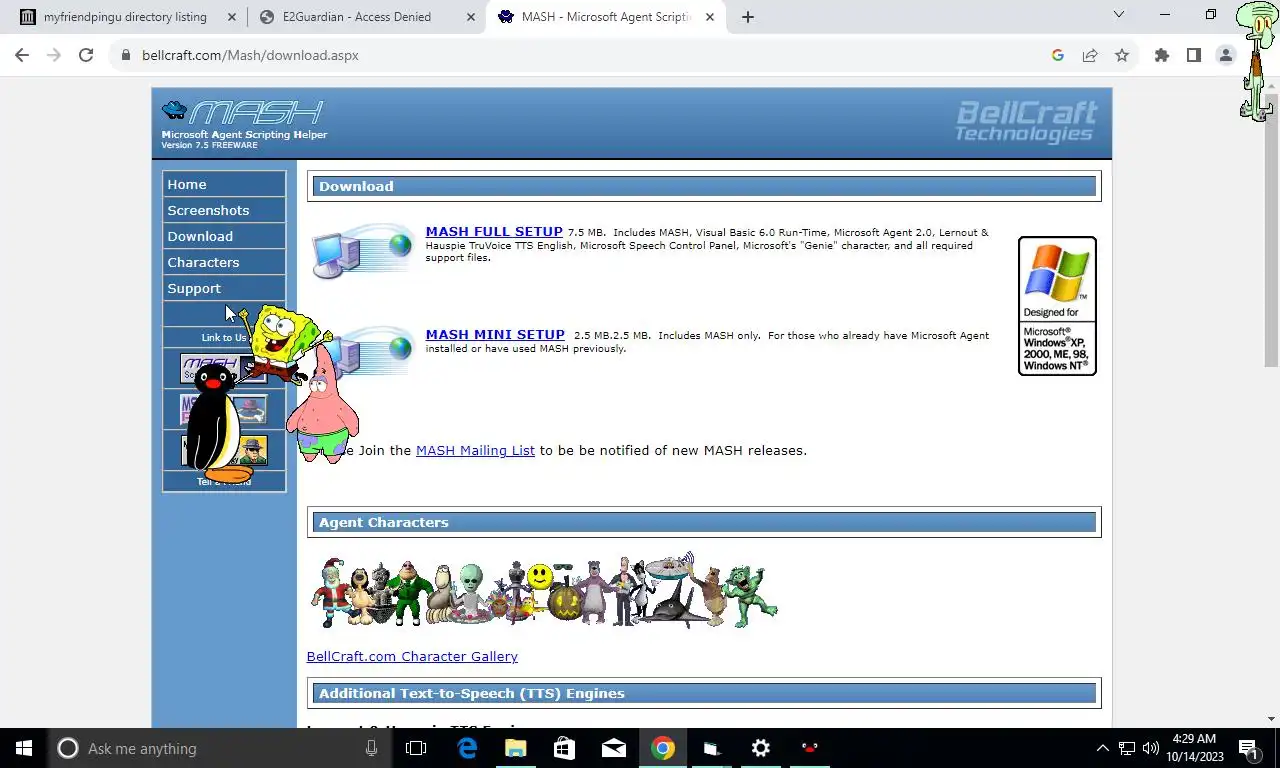The image size is (1280, 768).
Task: Click the SpongeBob agent character
Action: click(x=283, y=345)
